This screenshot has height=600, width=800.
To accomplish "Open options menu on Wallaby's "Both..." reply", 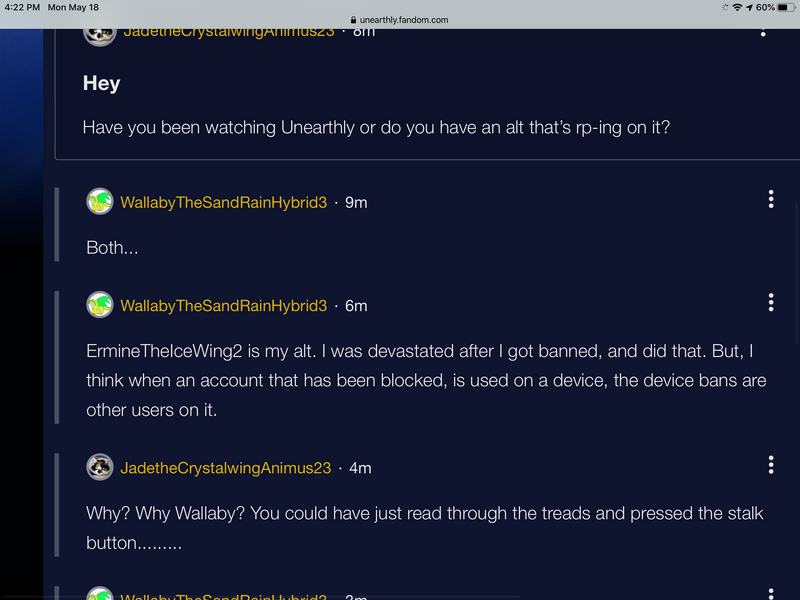I will (770, 199).
